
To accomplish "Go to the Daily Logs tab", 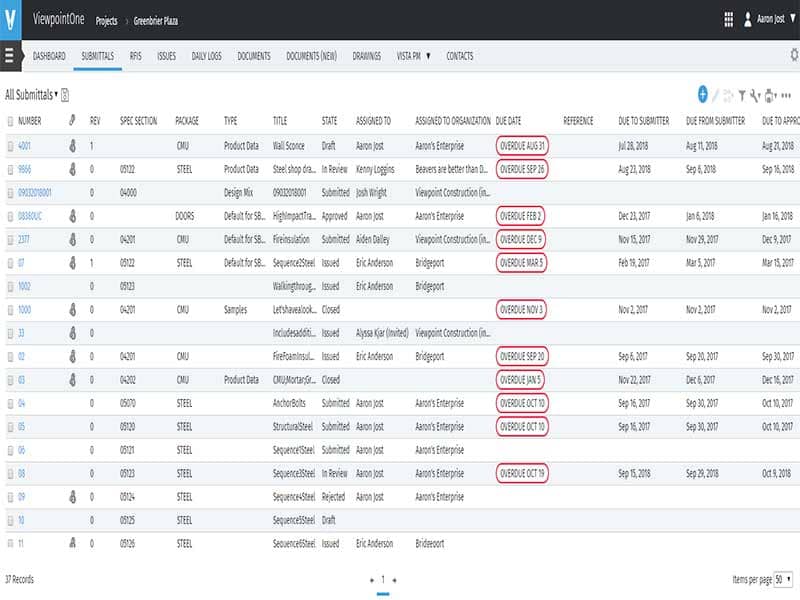I will 207,56.
